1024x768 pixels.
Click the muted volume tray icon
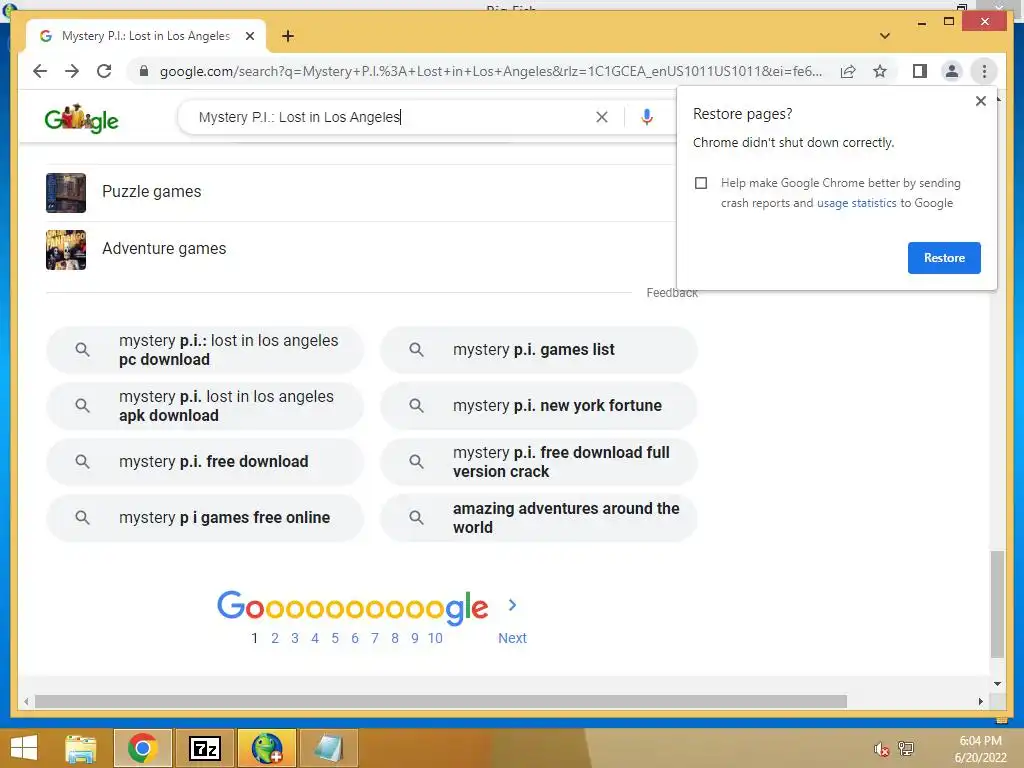click(x=881, y=749)
